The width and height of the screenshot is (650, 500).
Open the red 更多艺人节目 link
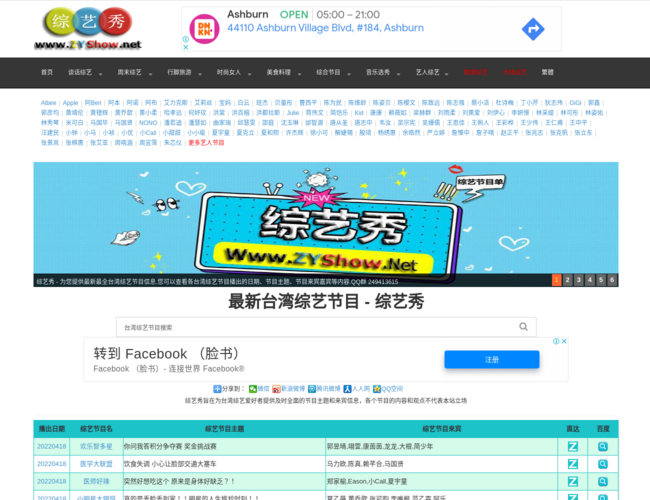pyautogui.click(x=206, y=143)
